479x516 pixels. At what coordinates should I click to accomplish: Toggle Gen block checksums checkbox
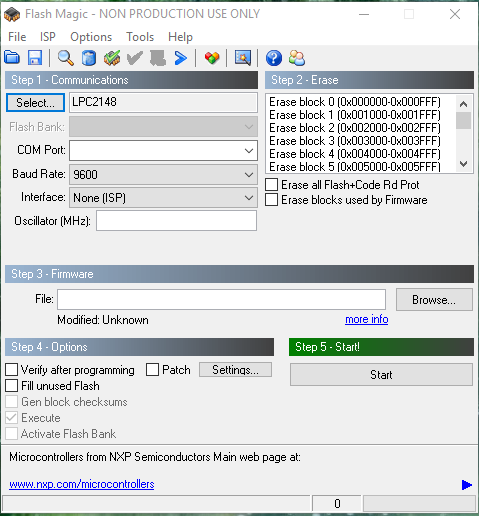pyautogui.click(x=12, y=401)
